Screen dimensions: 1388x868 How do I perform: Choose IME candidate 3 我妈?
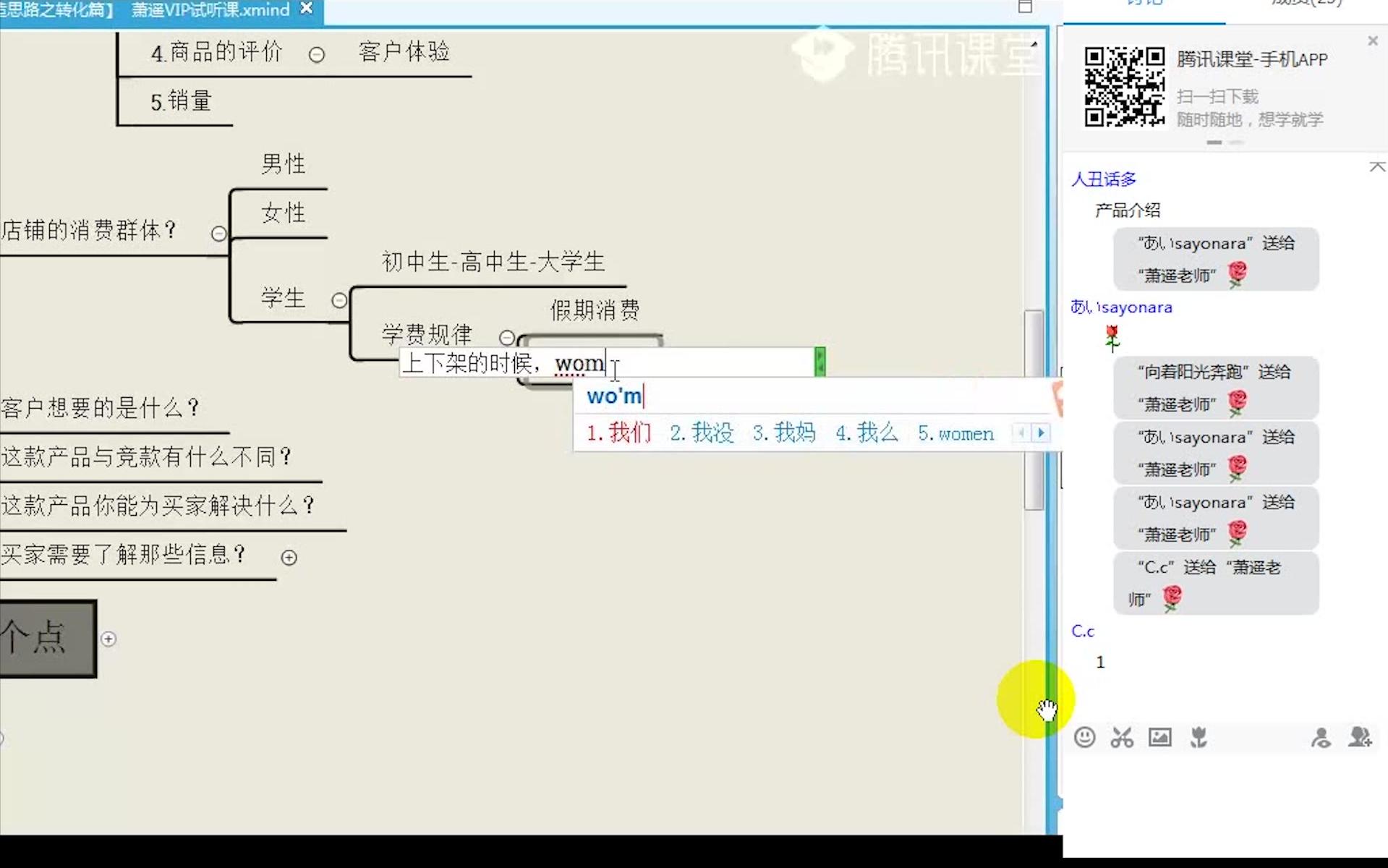(784, 433)
